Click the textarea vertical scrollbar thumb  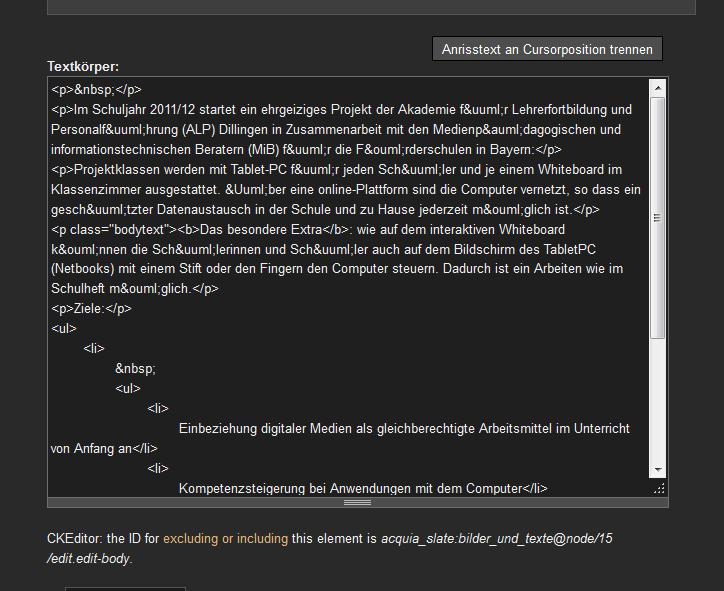658,217
